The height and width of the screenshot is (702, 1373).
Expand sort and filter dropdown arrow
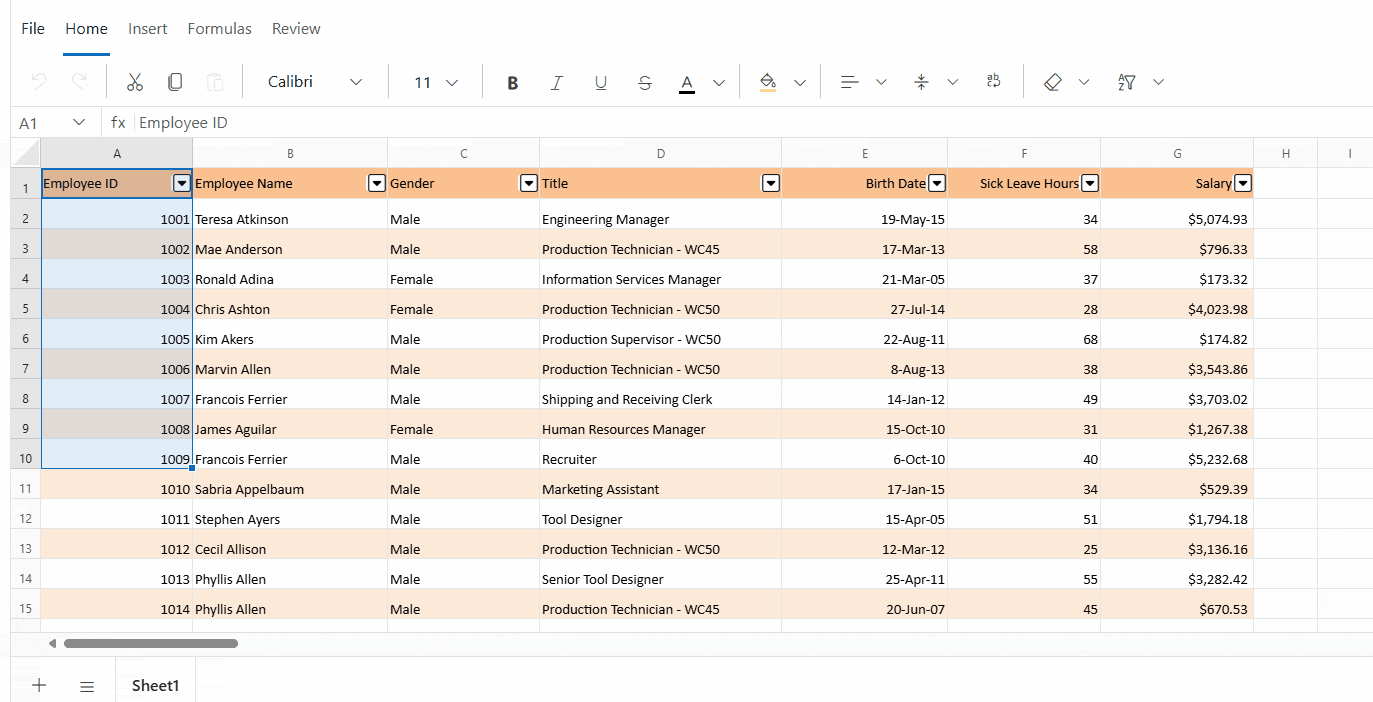point(1159,82)
